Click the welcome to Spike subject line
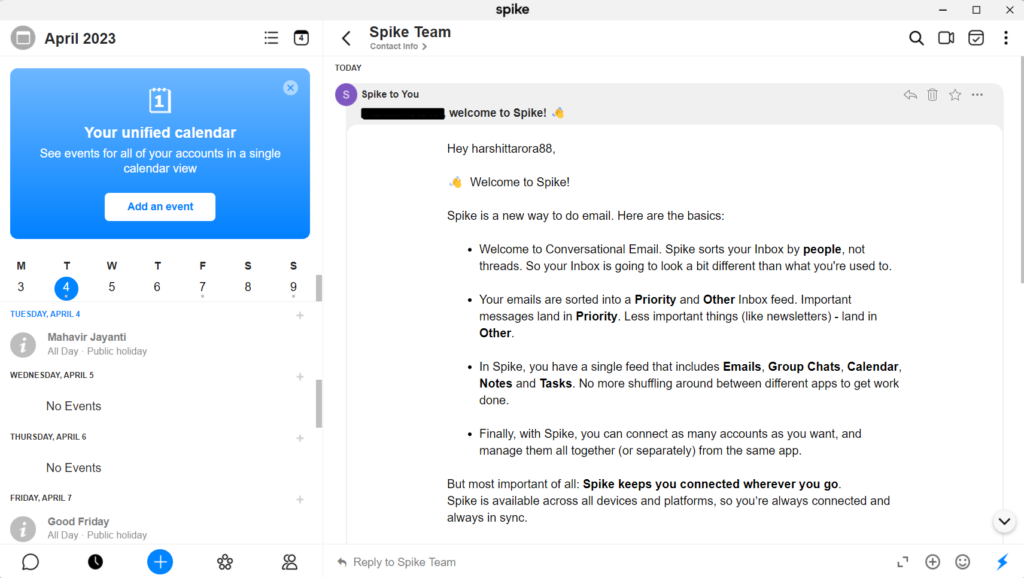Viewport: 1024px width, 578px height. coord(462,113)
